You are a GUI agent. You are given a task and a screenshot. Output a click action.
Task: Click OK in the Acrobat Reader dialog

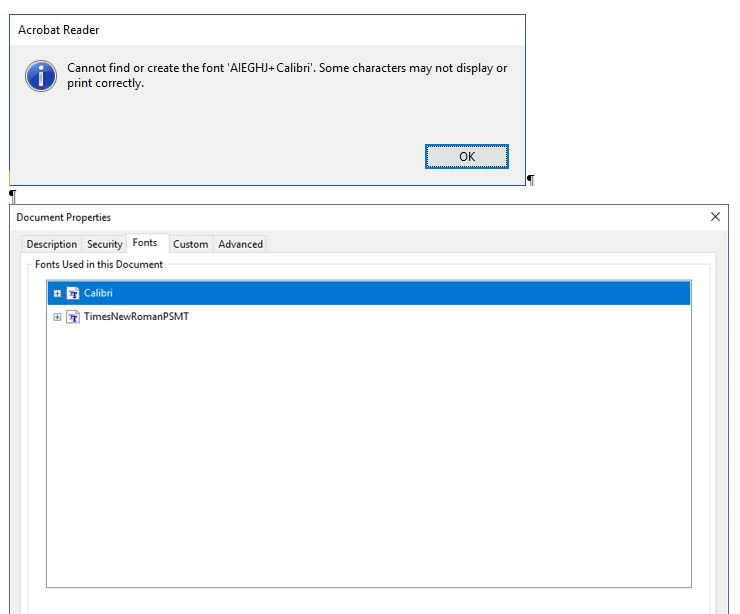pos(467,156)
